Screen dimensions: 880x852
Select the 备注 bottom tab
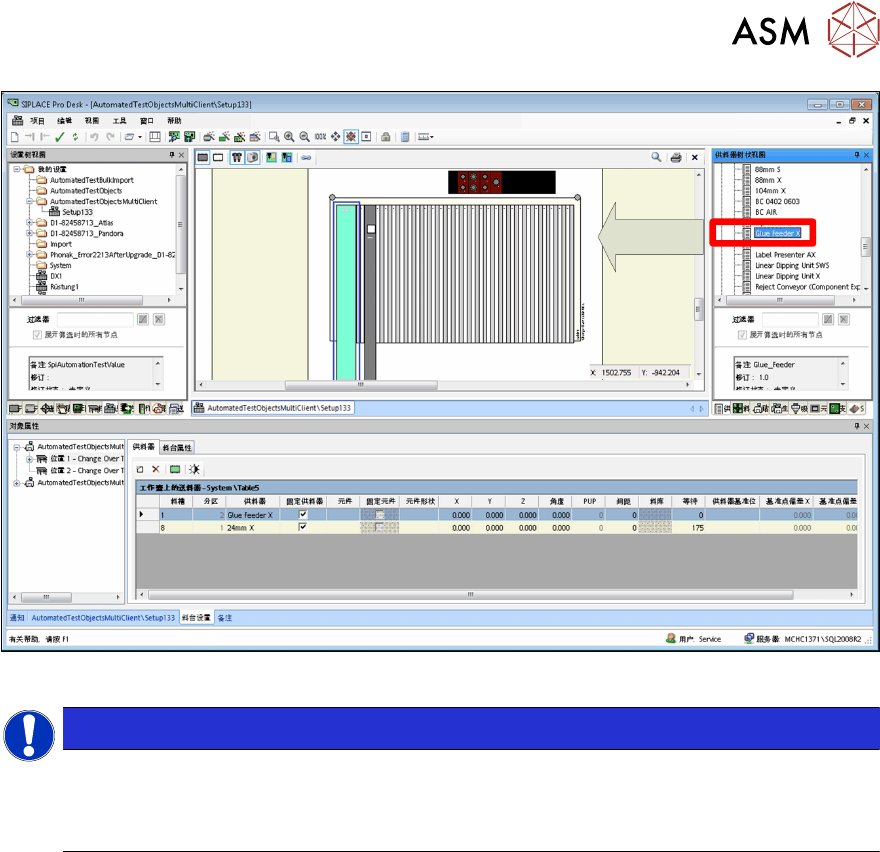click(225, 618)
